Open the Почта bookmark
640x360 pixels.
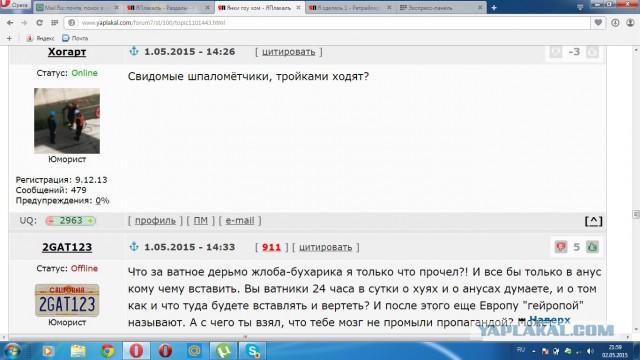point(75,38)
